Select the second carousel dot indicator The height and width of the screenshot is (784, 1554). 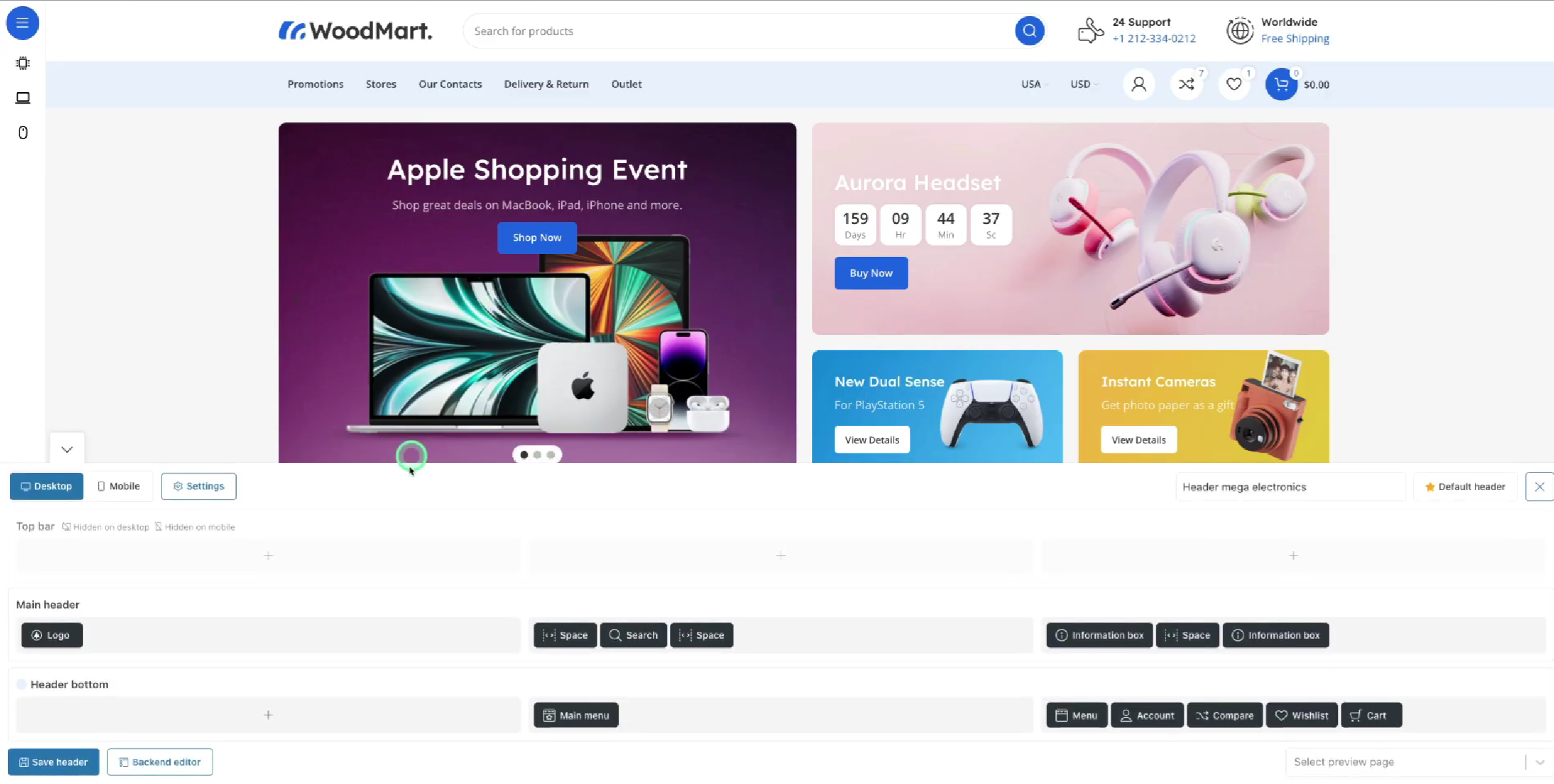(x=537, y=455)
